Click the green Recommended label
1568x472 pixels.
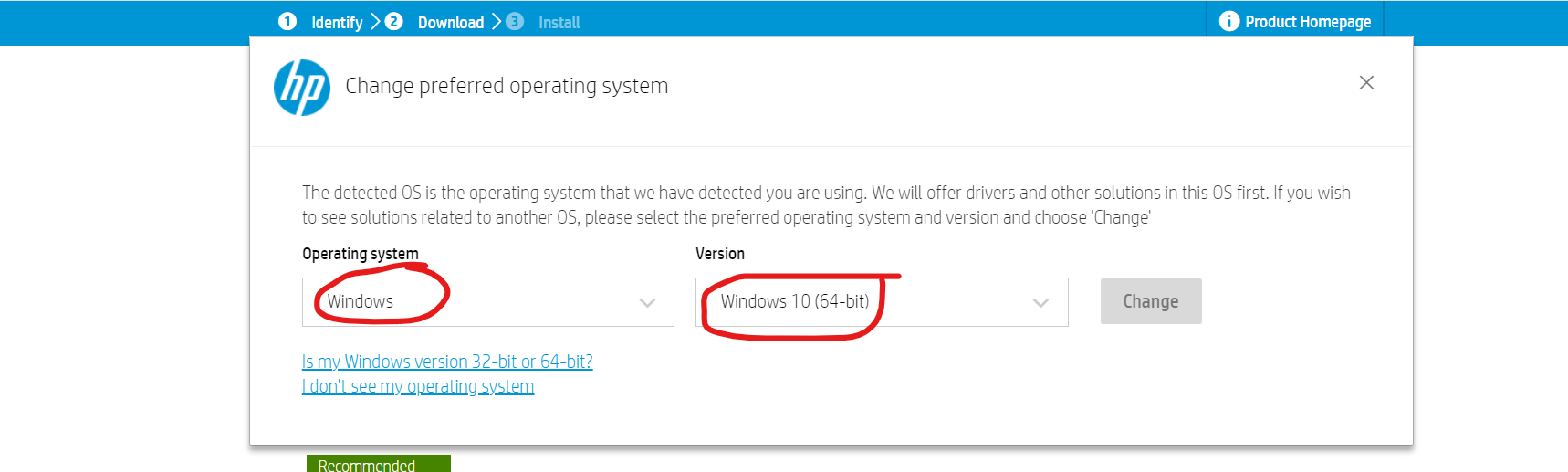click(378, 465)
